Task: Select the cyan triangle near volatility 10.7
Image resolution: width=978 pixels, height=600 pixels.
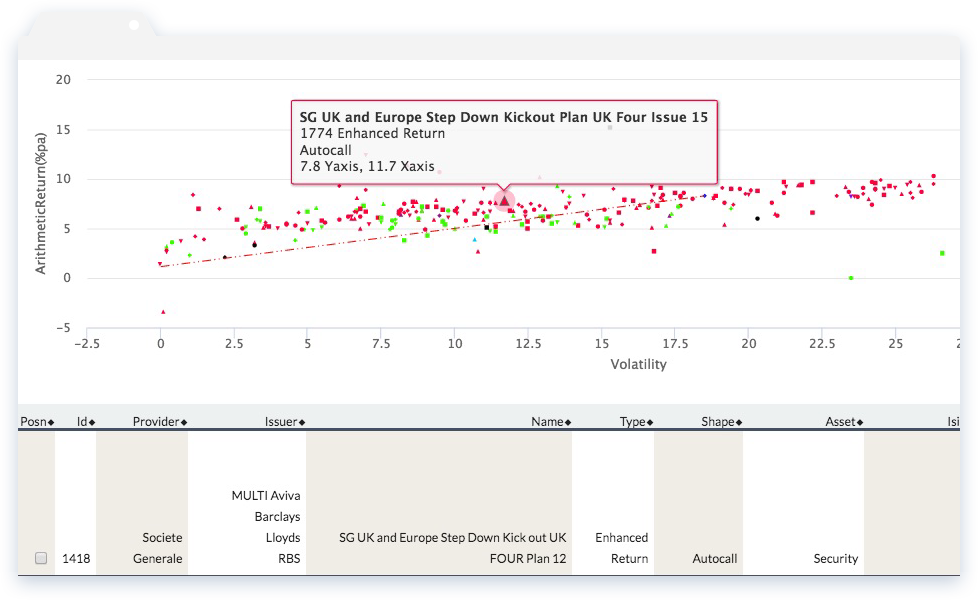Action: coord(475,240)
